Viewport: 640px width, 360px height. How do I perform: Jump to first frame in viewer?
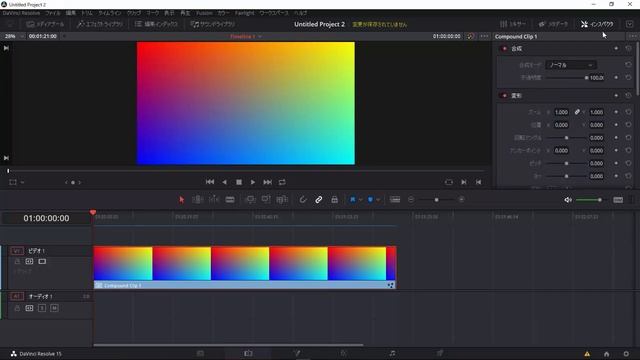tap(210, 182)
